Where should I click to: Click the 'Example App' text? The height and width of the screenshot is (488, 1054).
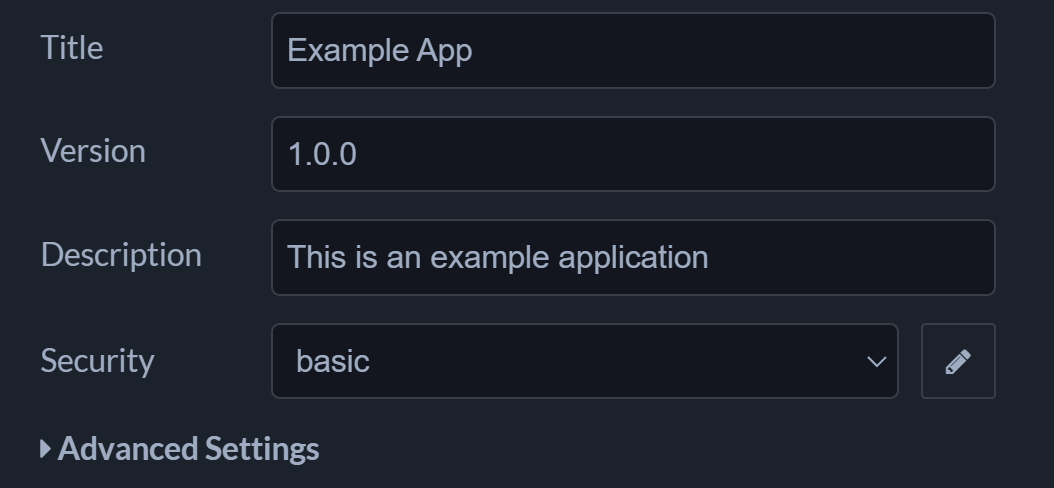click(x=379, y=51)
